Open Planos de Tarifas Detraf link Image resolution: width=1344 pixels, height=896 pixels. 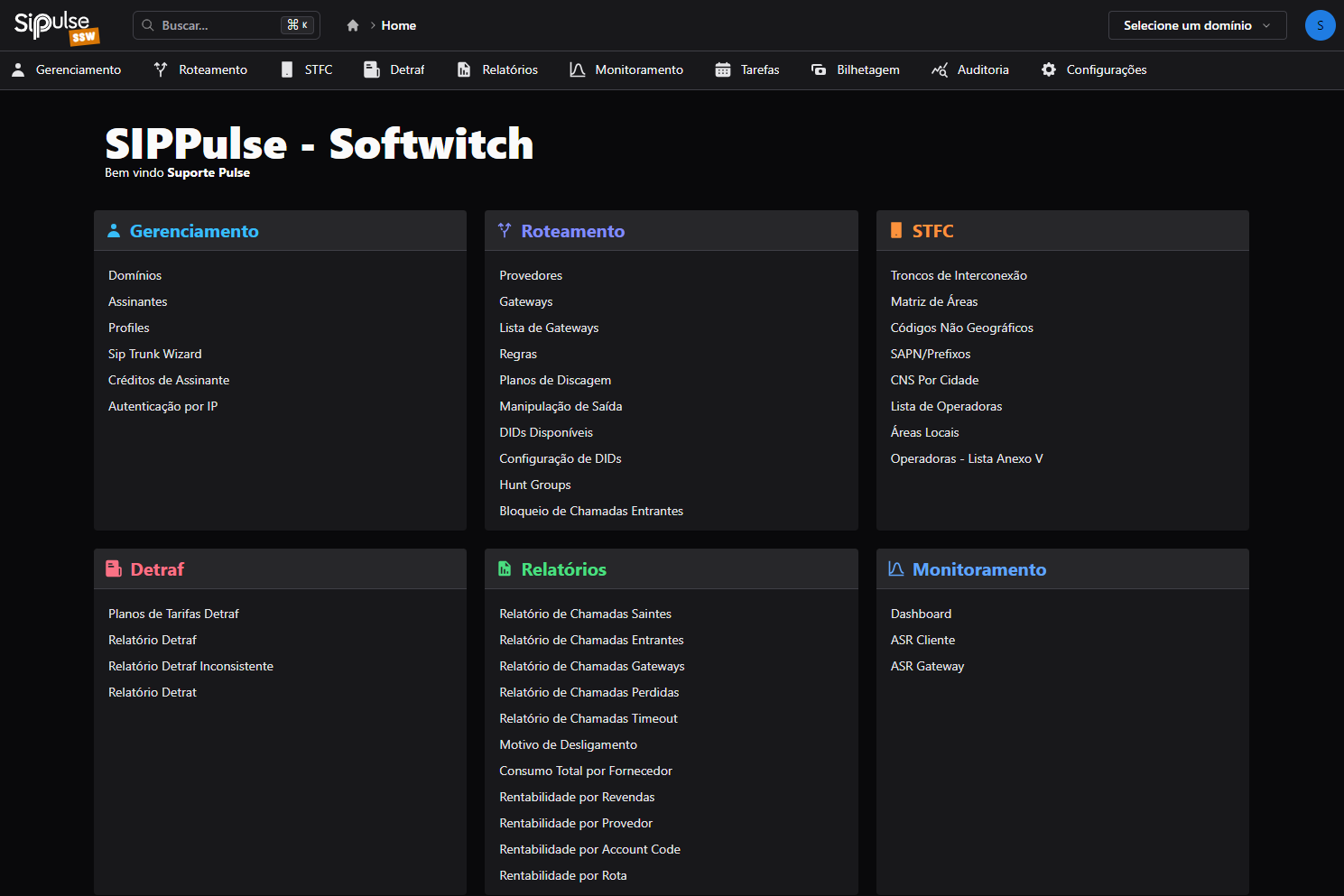(x=173, y=614)
